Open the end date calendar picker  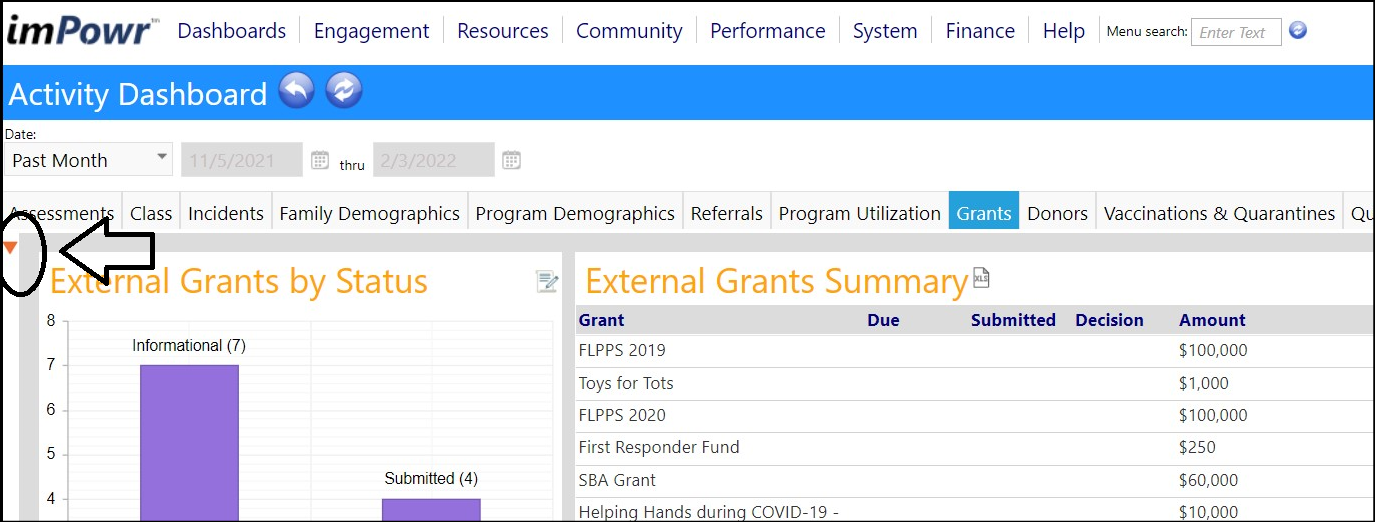pos(511,160)
